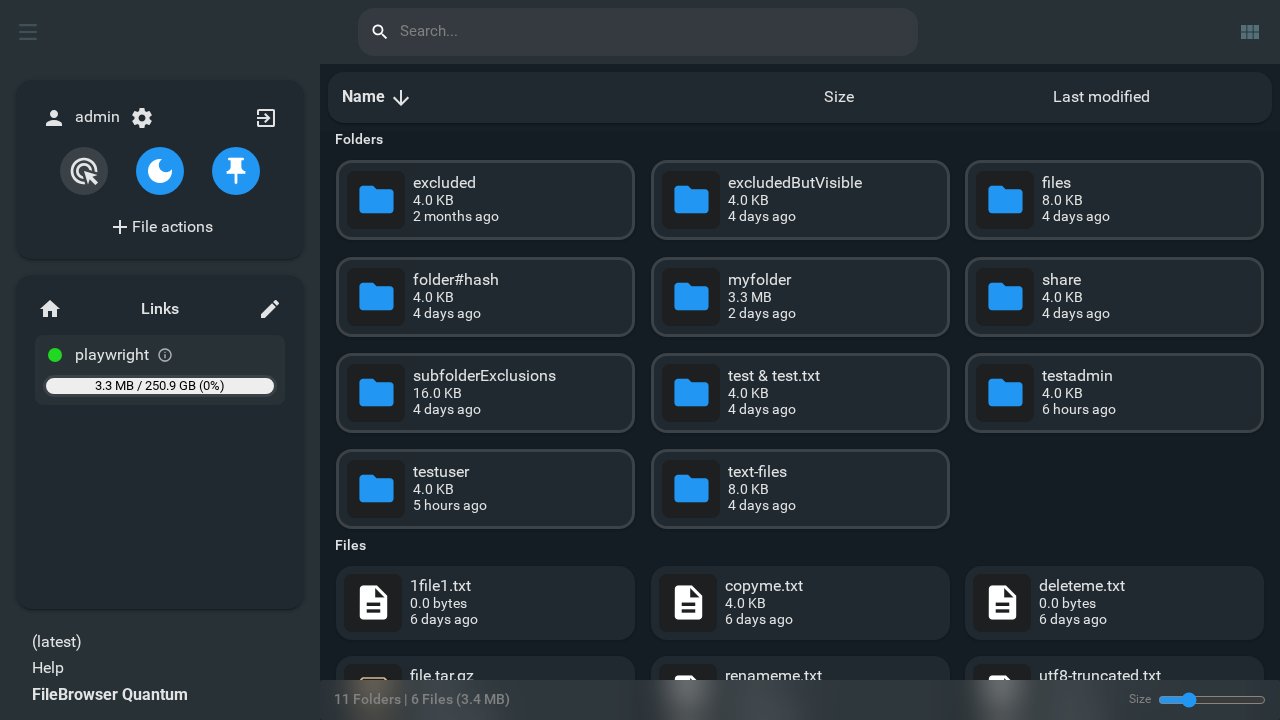Click the admin user profile icon
This screenshot has width=1280, height=720.
click(54, 118)
